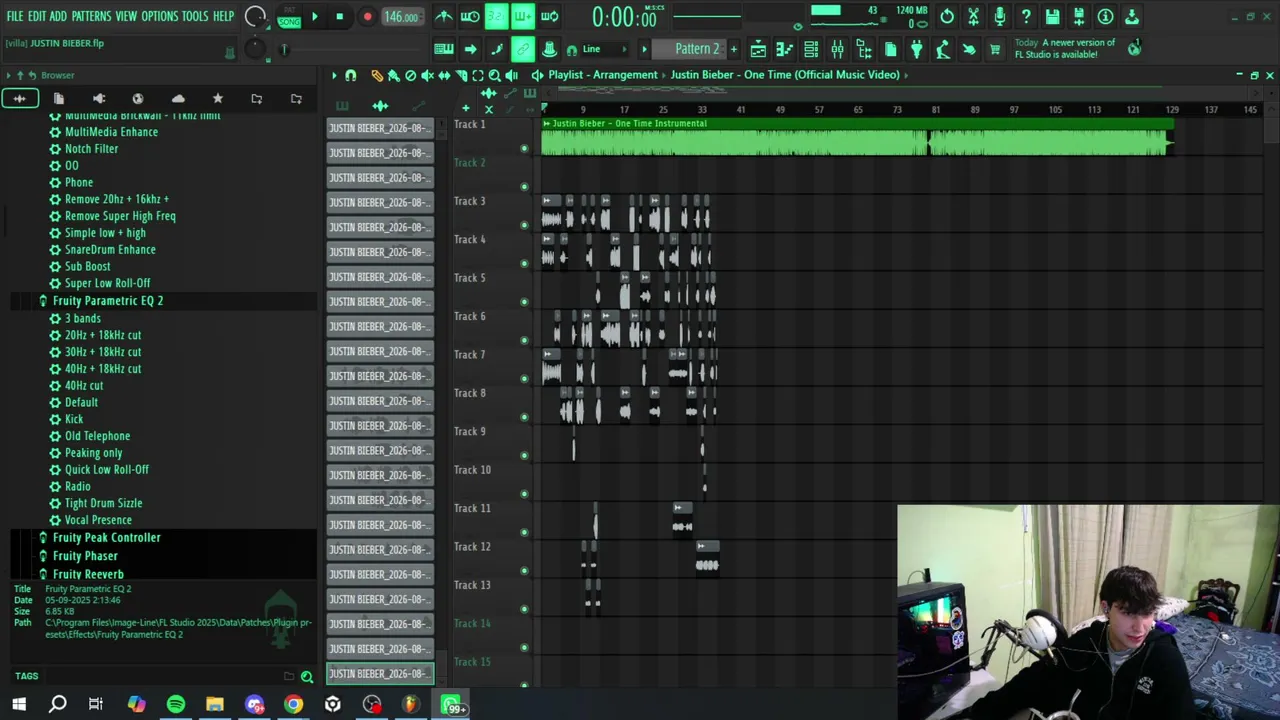This screenshot has height=720, width=1280.
Task: Open the Browser options arrow menu
Action: [x=8, y=75]
